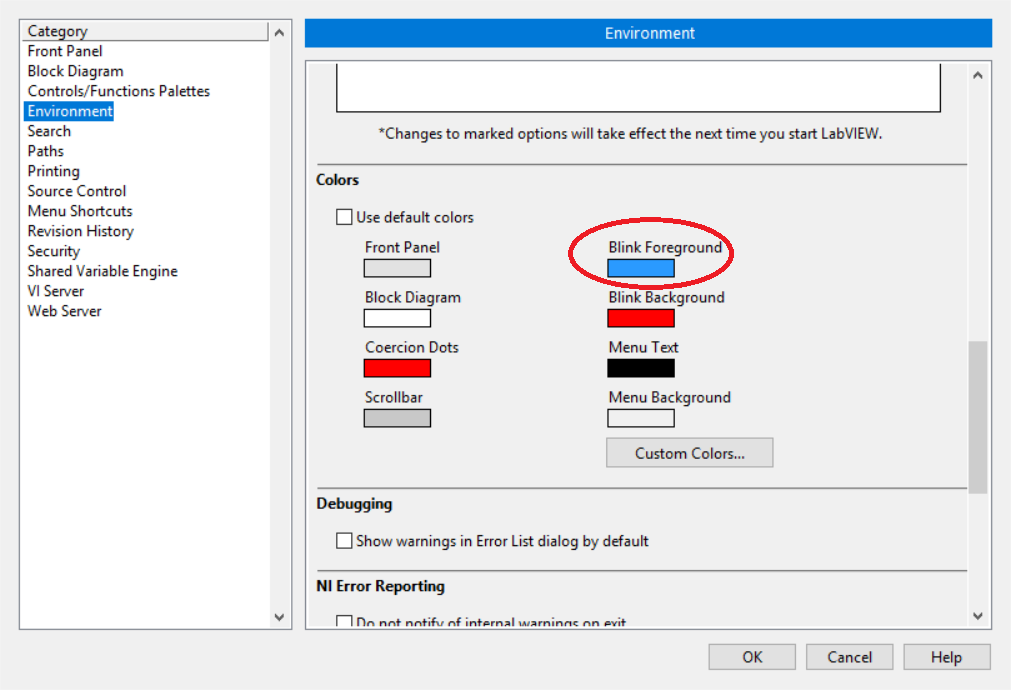Open Help for this dialog

click(946, 657)
